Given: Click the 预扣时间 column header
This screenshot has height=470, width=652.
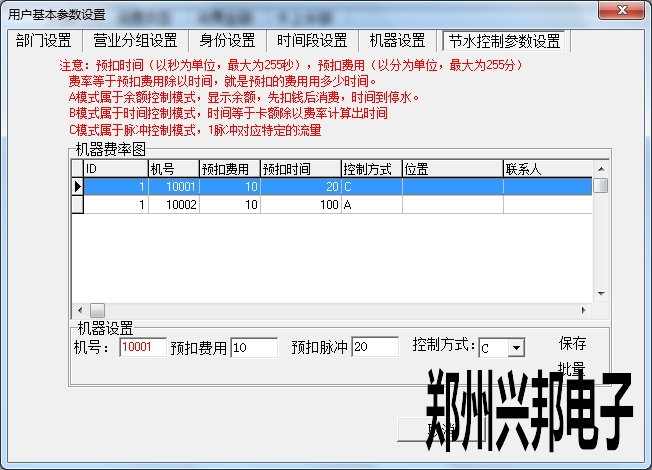Looking at the screenshot, I should click(x=300, y=168).
